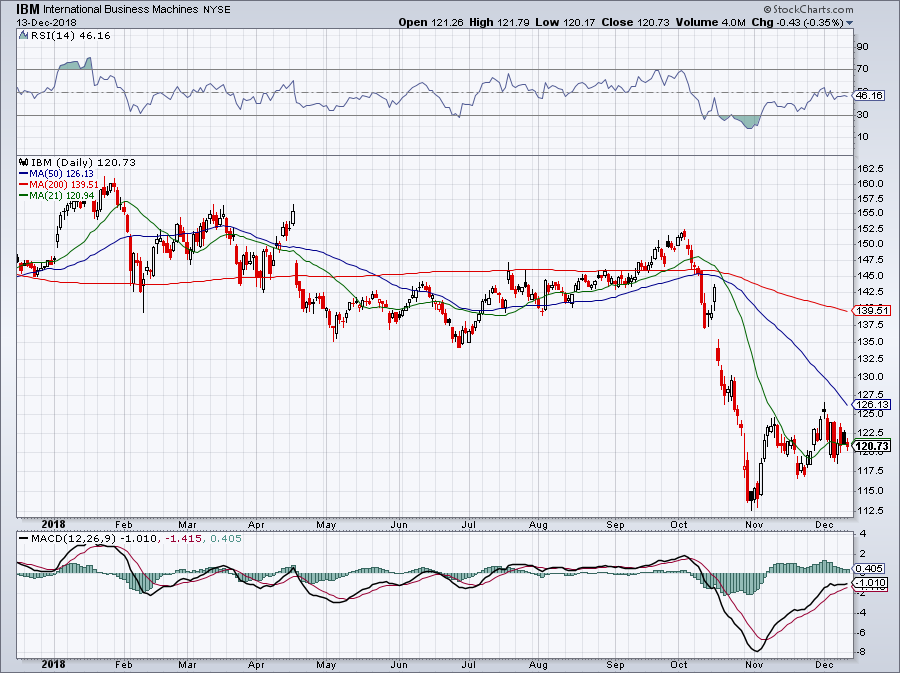
Task: Click the blue MA(50) legend line
Action: (x=24, y=173)
